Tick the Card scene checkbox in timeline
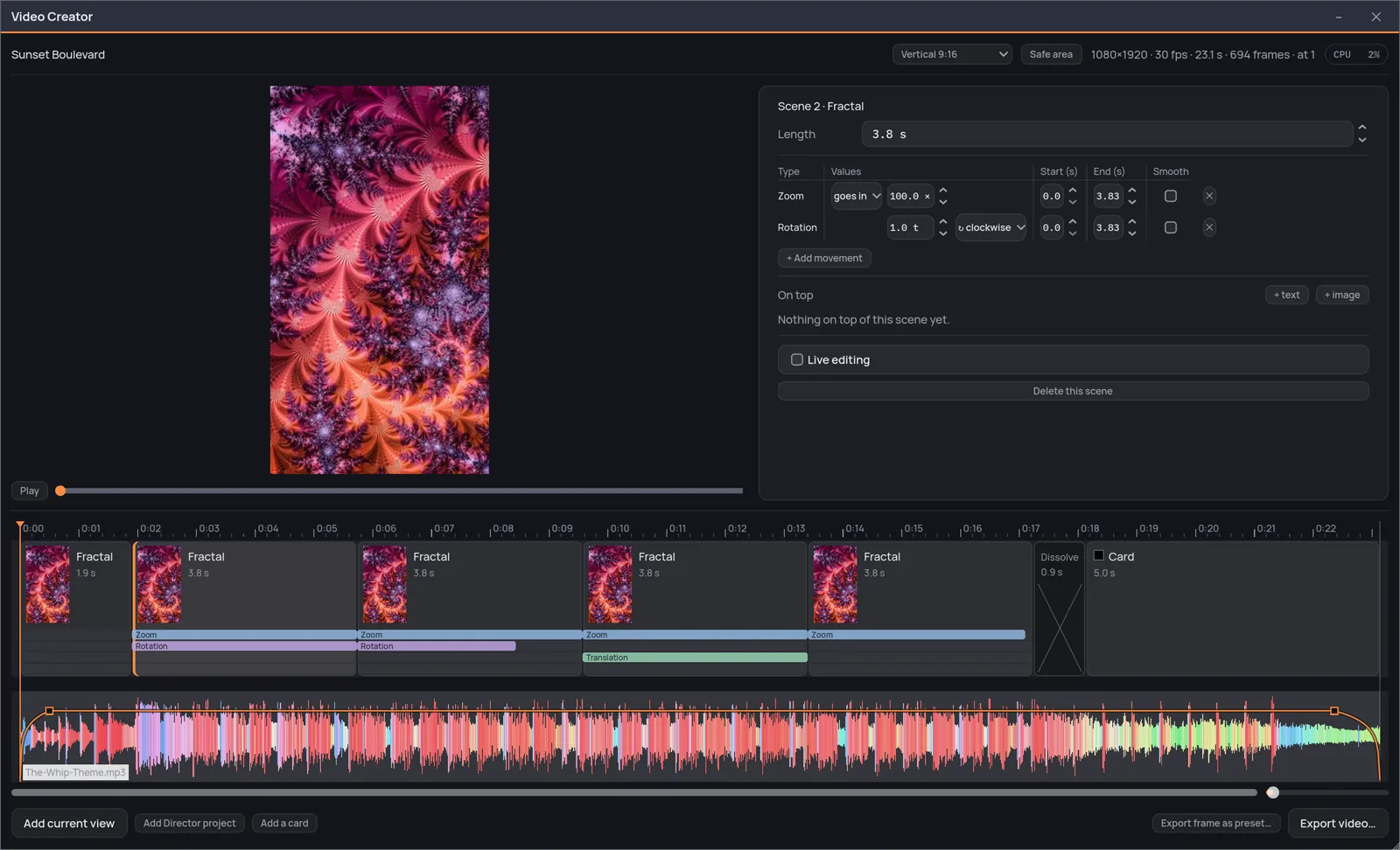 1099,555
